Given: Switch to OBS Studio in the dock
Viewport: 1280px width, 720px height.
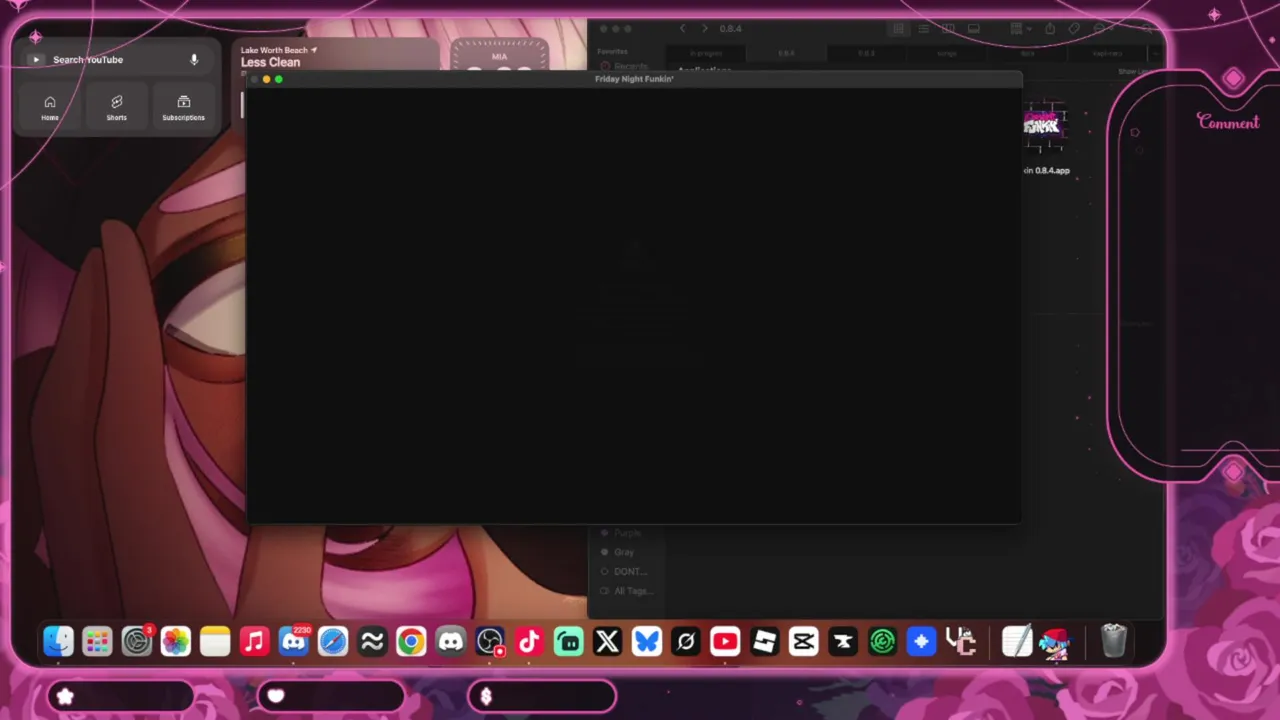Looking at the screenshot, I should coord(490,641).
